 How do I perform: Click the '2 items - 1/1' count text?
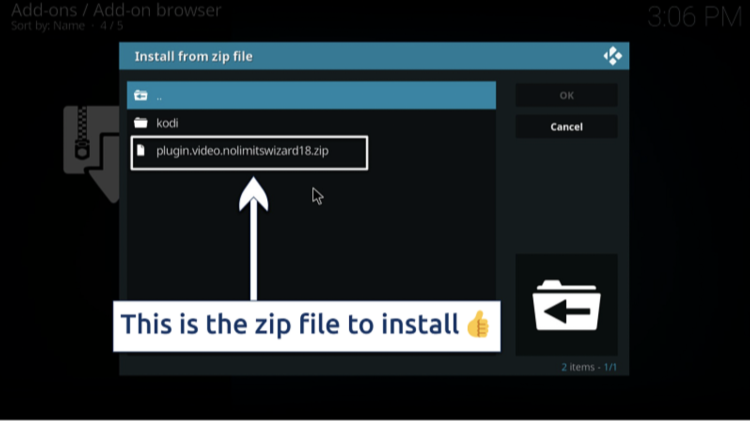point(589,367)
